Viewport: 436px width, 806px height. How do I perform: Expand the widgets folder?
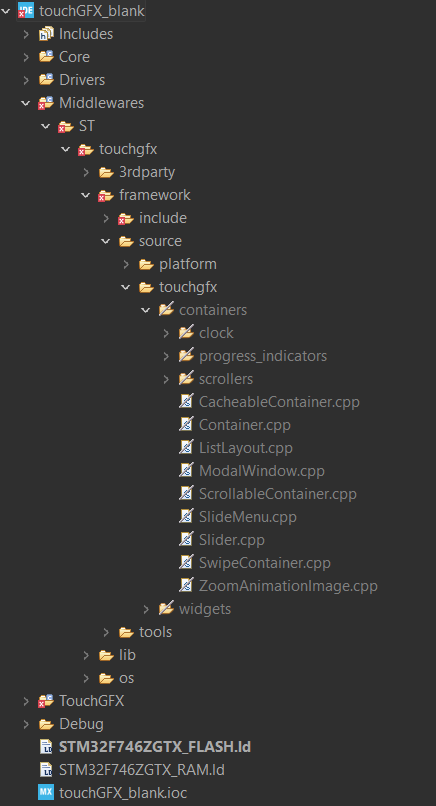pos(146,609)
